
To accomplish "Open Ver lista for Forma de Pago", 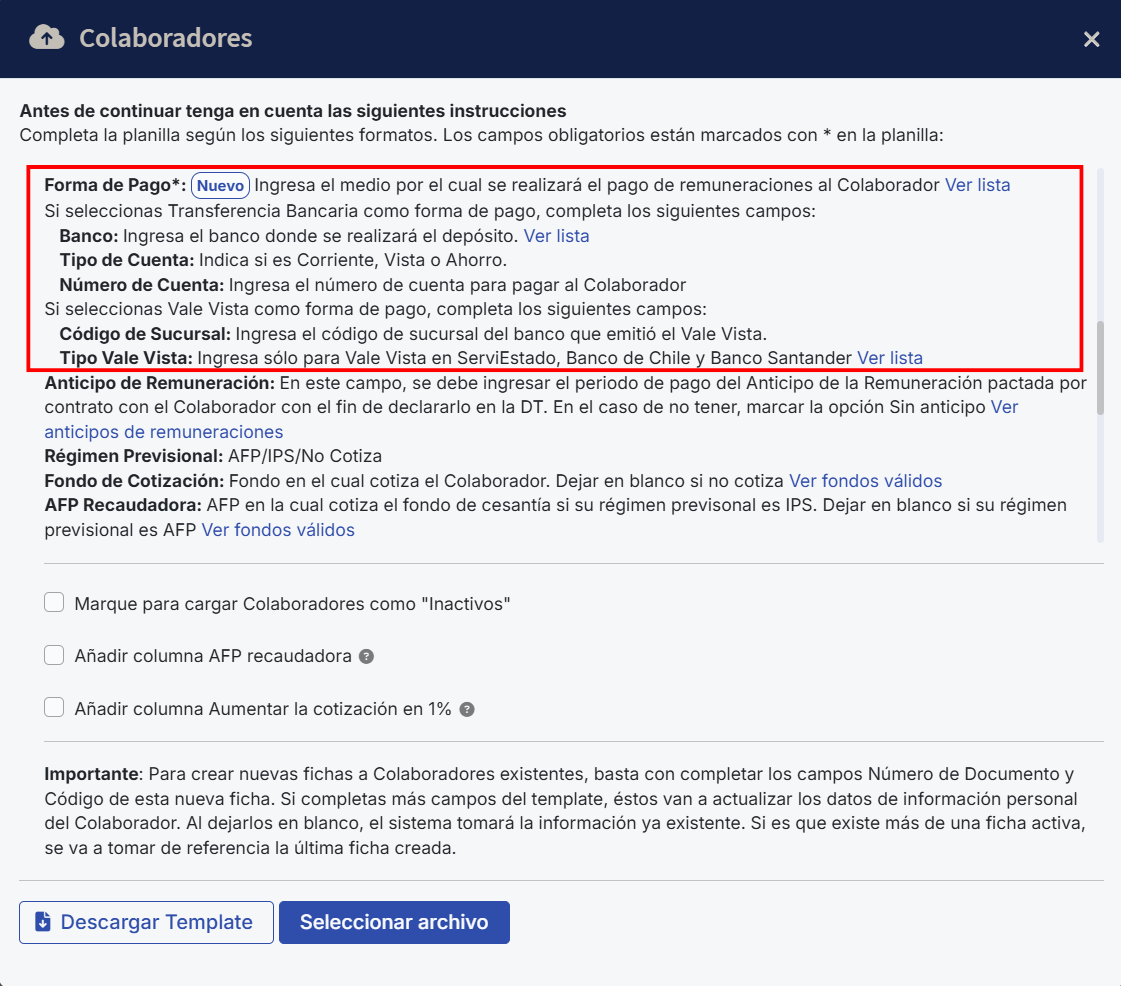I will (x=978, y=185).
